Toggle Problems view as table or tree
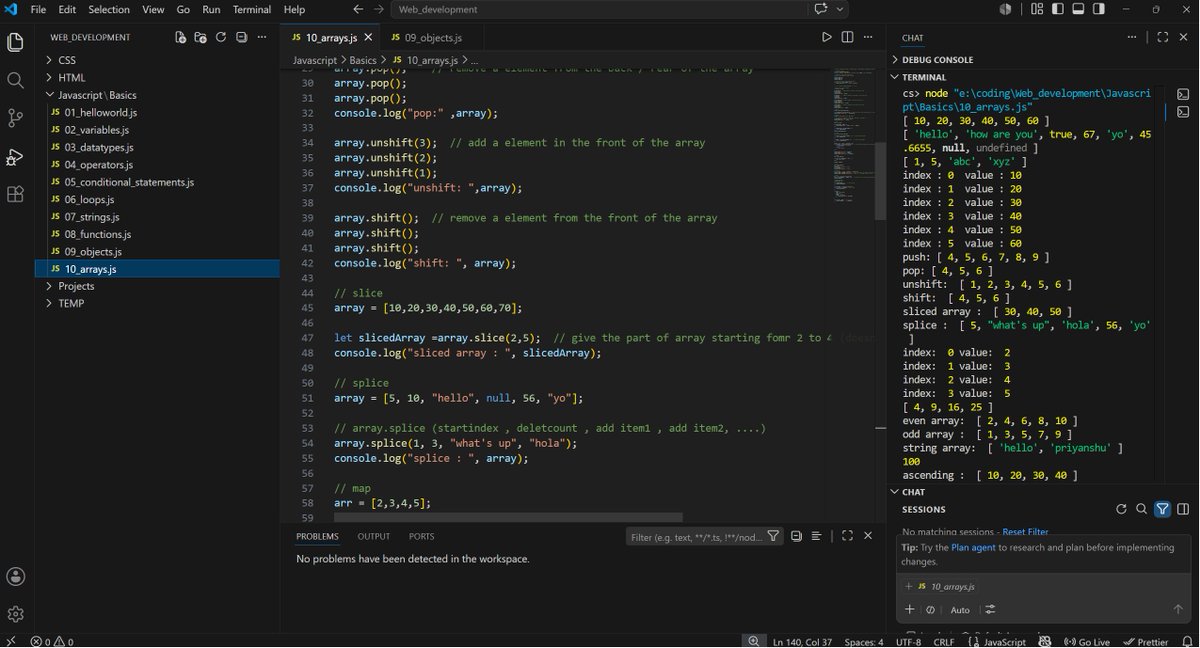This screenshot has height=648, width=1200. [796, 536]
